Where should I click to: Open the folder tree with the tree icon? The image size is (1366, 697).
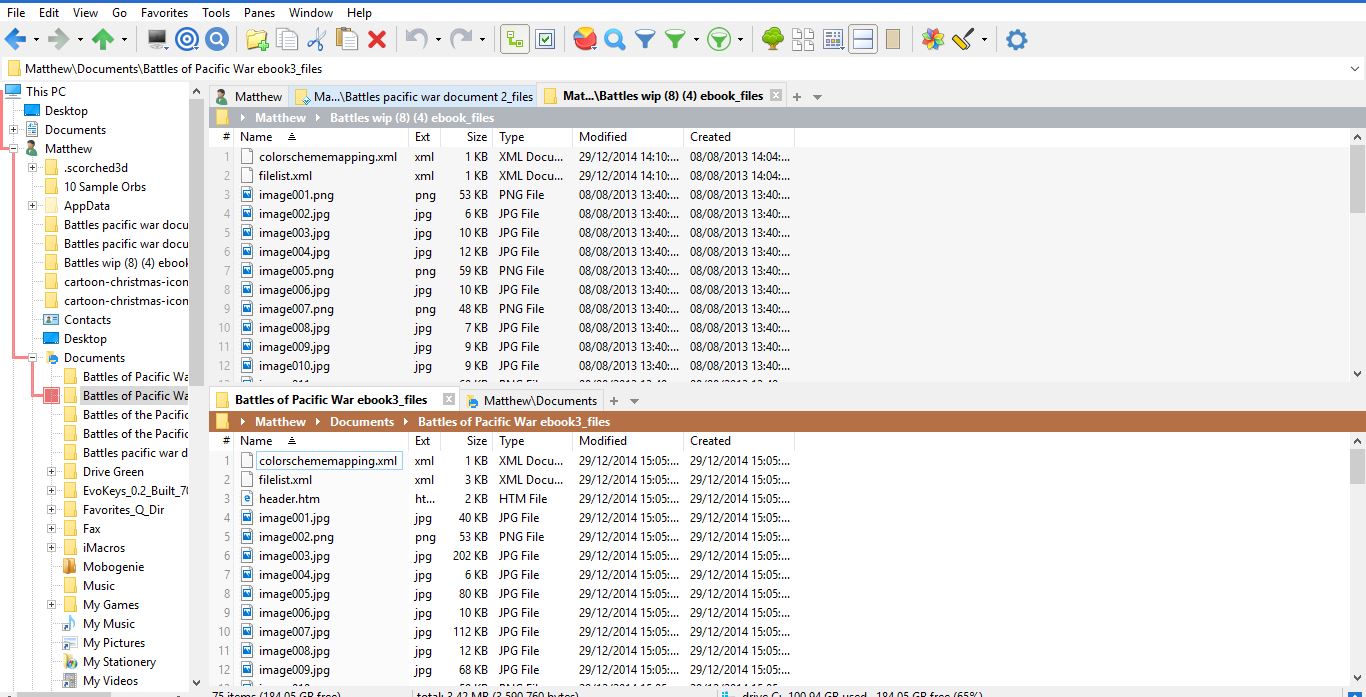[x=773, y=39]
